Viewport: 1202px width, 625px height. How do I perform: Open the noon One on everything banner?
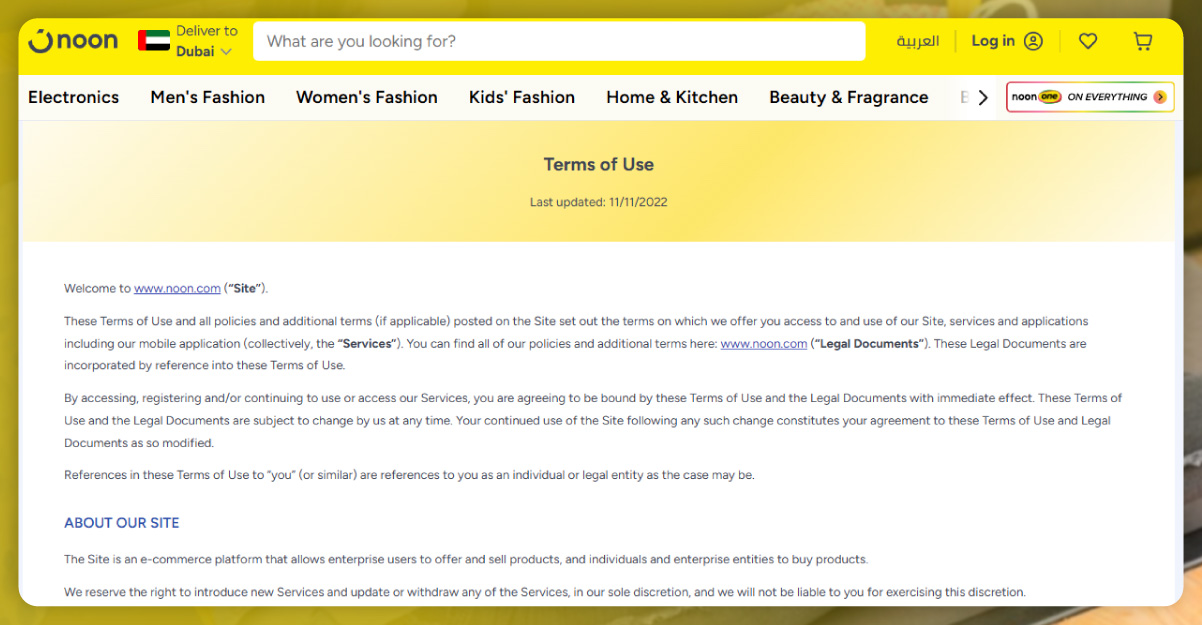pyautogui.click(x=1089, y=97)
